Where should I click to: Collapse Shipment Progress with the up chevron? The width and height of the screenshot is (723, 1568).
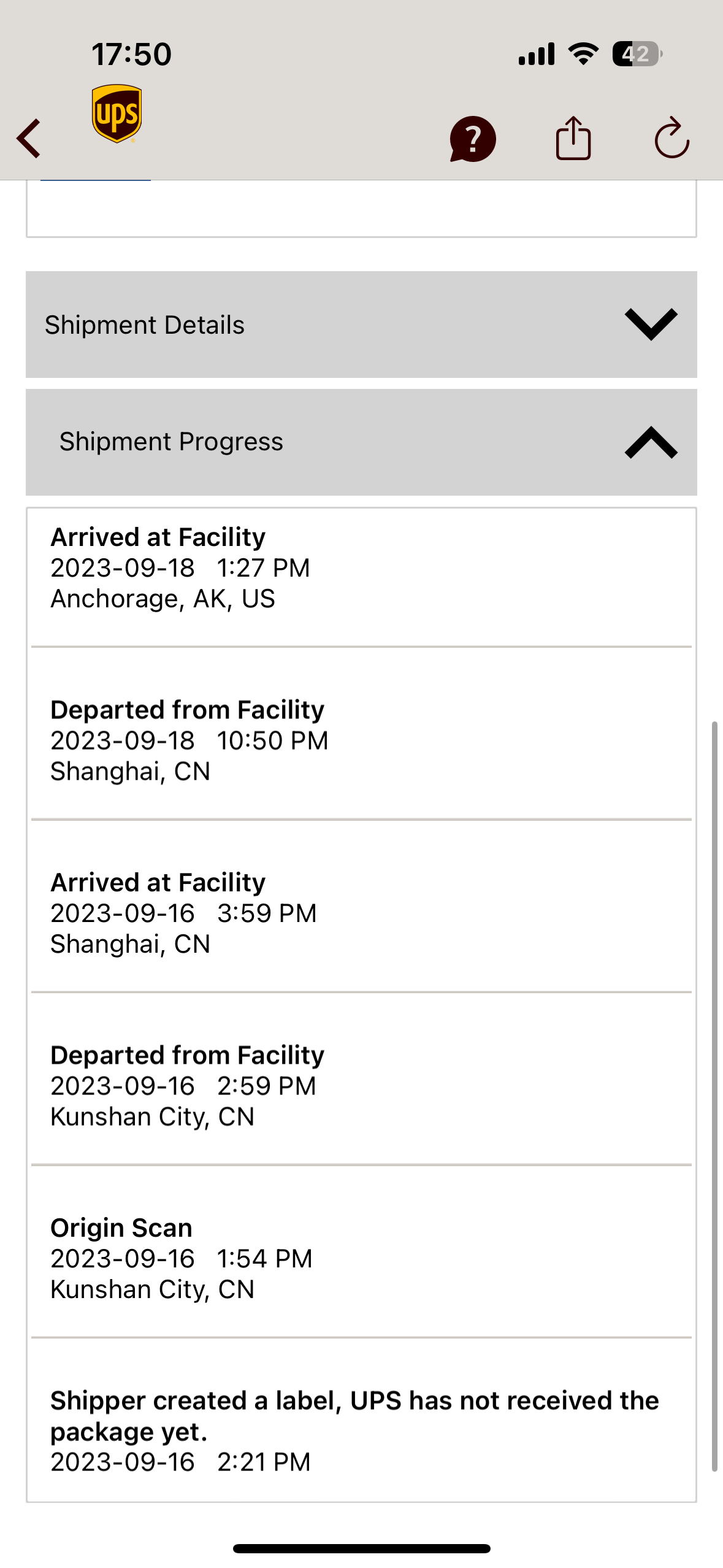pos(651,442)
